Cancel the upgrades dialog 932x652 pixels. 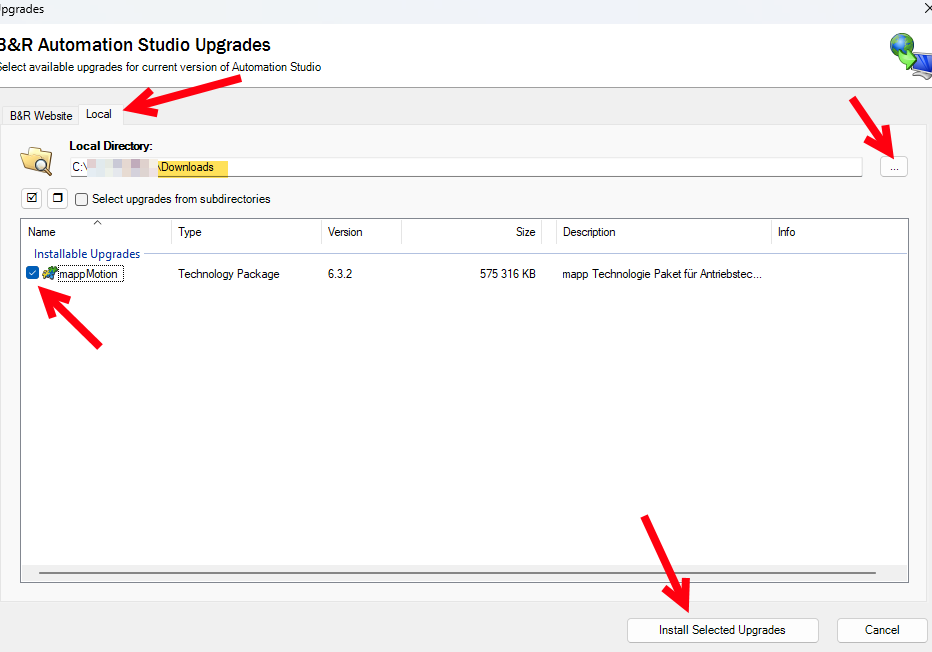point(881,630)
